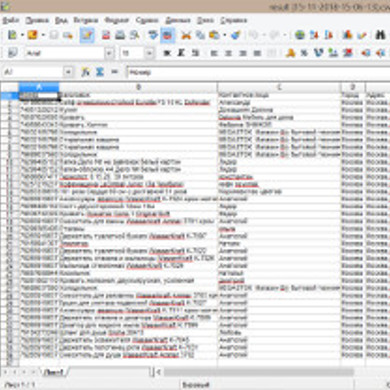Open the Open-file recent documents arrow

click(x=42, y=35)
